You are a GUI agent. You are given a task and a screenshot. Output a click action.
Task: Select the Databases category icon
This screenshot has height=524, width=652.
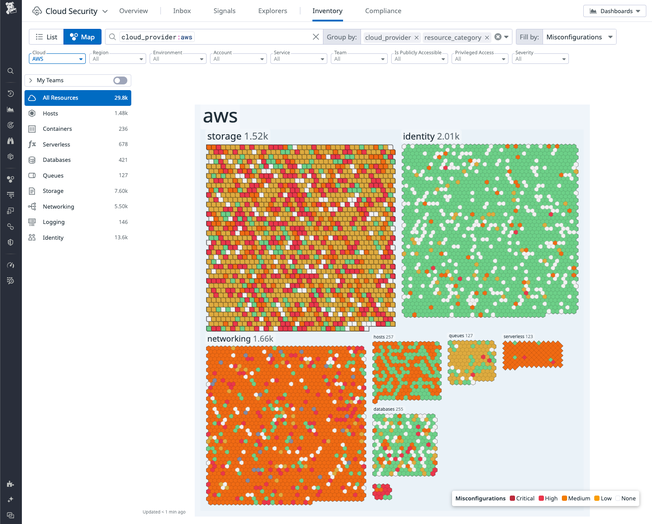pyautogui.click(x=32, y=160)
